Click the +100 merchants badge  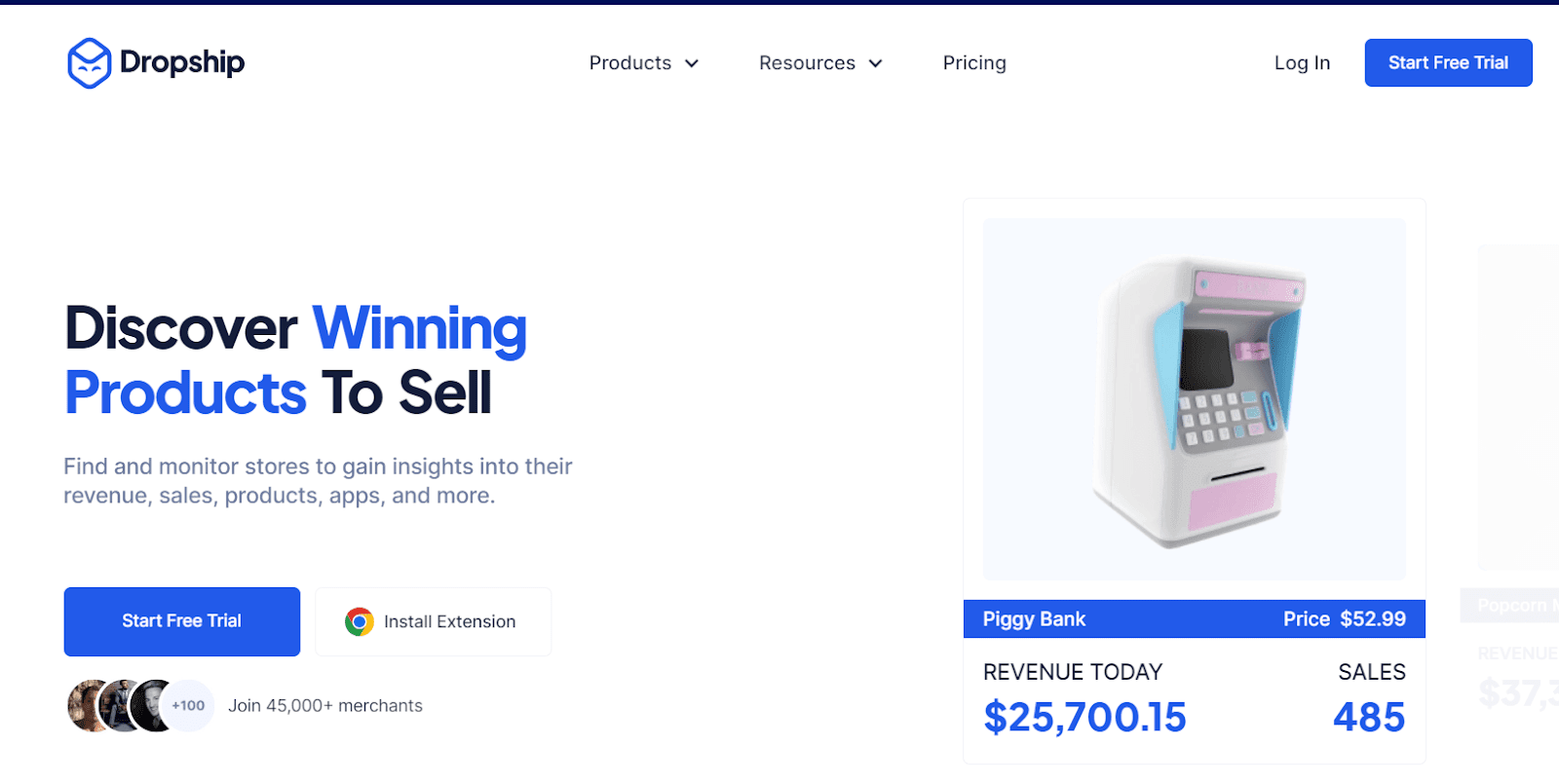(x=189, y=706)
